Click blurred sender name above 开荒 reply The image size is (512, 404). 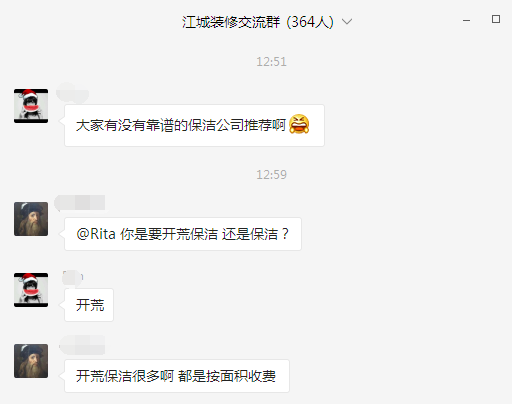tap(72, 278)
